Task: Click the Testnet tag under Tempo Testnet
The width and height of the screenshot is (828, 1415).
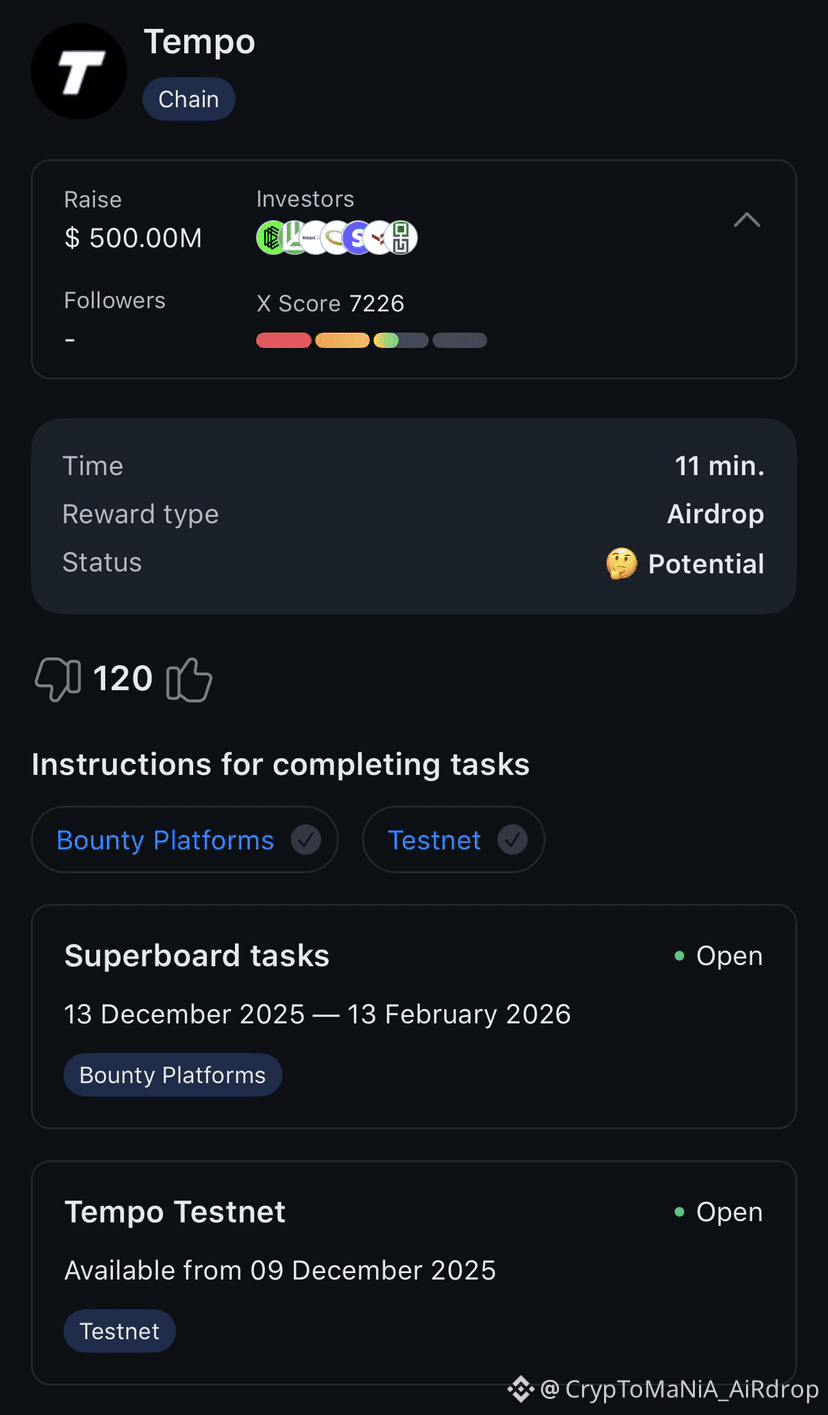Action: [x=120, y=1331]
